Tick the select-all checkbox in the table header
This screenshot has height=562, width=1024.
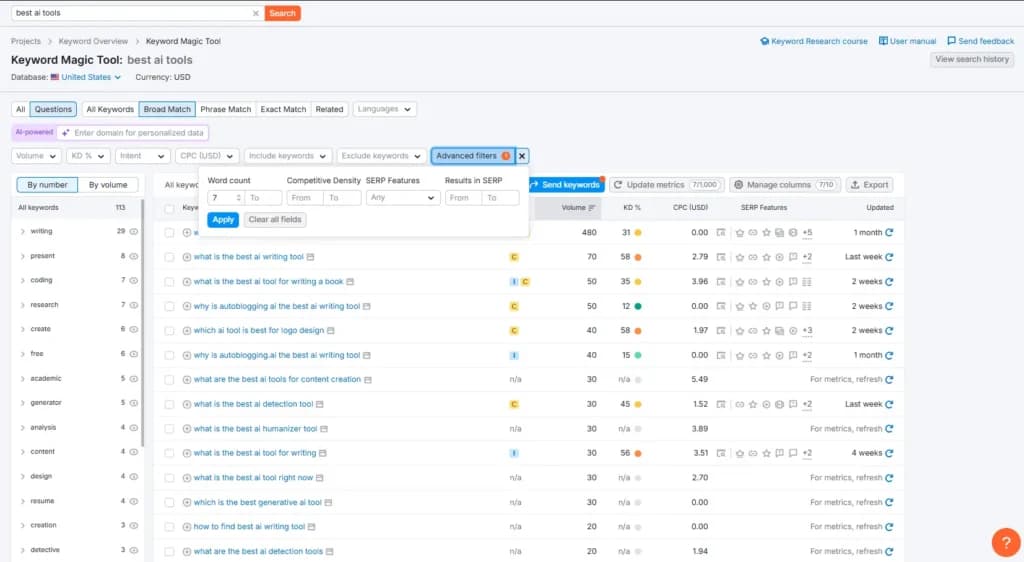coord(169,208)
